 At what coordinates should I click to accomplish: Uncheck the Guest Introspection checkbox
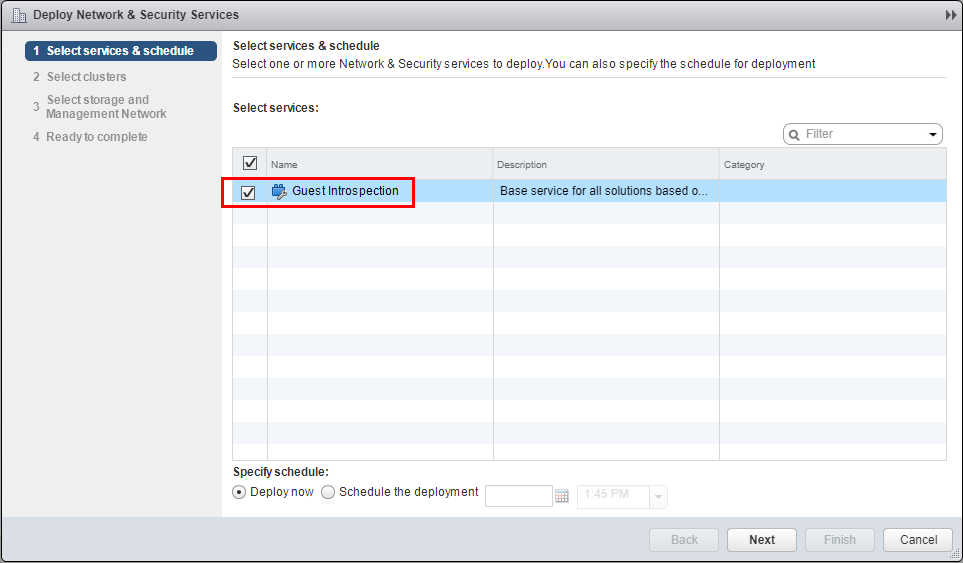(x=248, y=192)
